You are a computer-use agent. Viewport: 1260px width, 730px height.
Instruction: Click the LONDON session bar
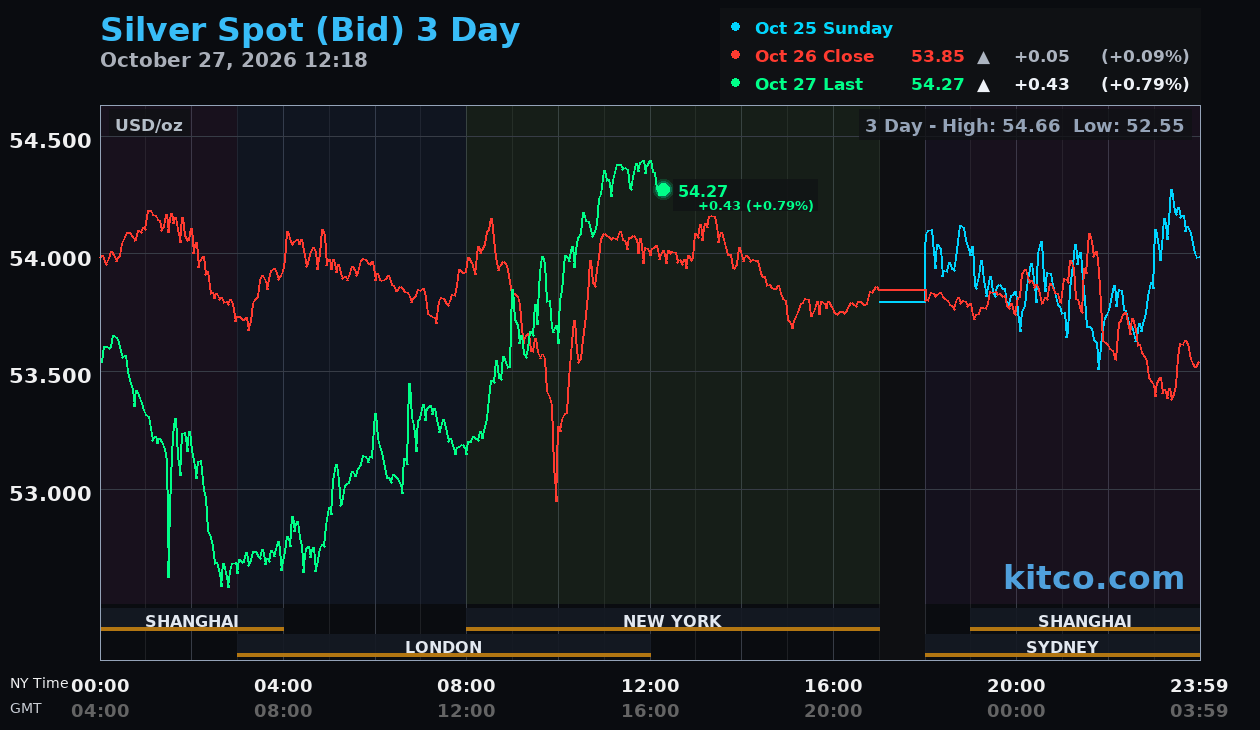pos(444,646)
